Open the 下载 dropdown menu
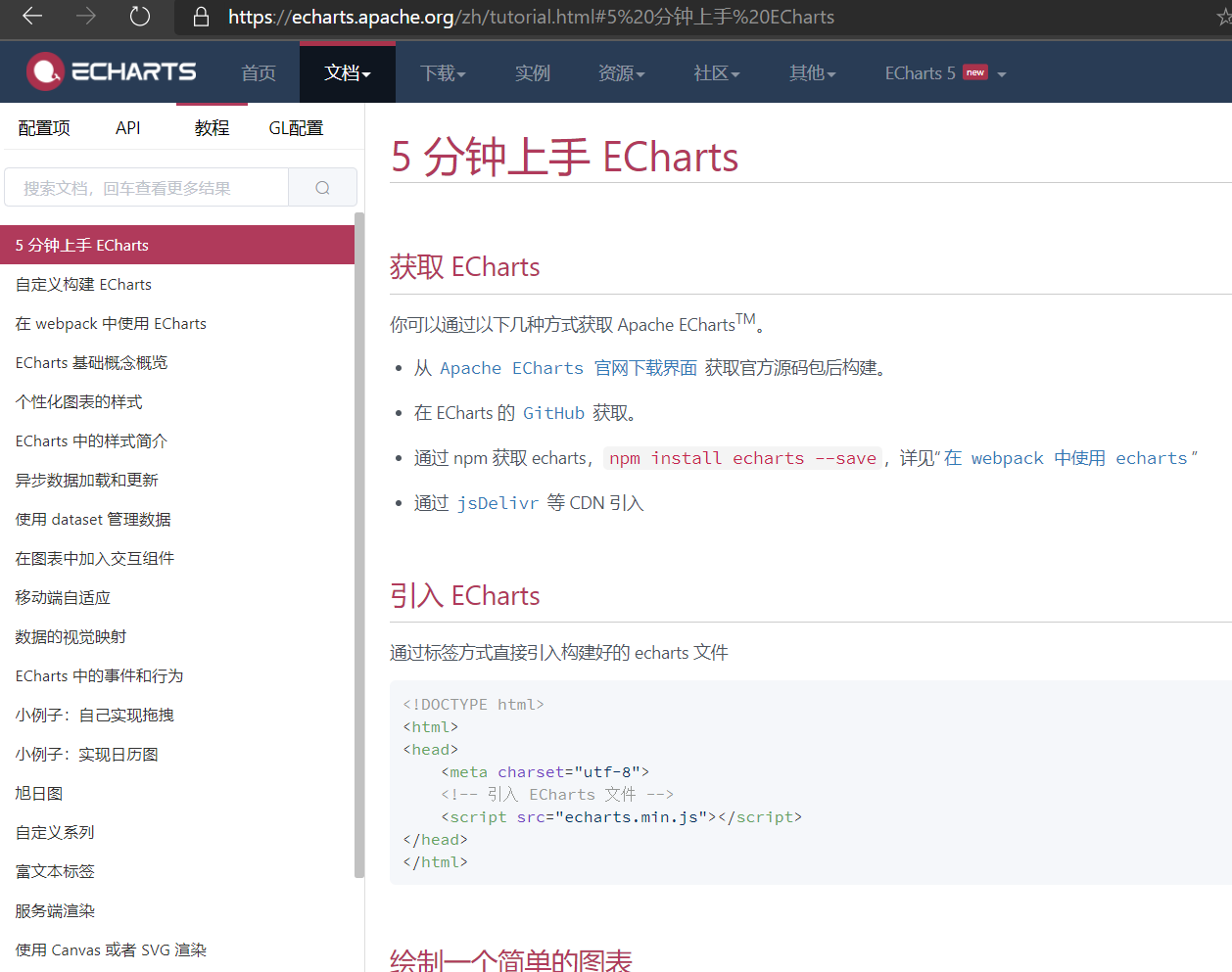Viewport: 1232px width, 972px height. [x=443, y=72]
